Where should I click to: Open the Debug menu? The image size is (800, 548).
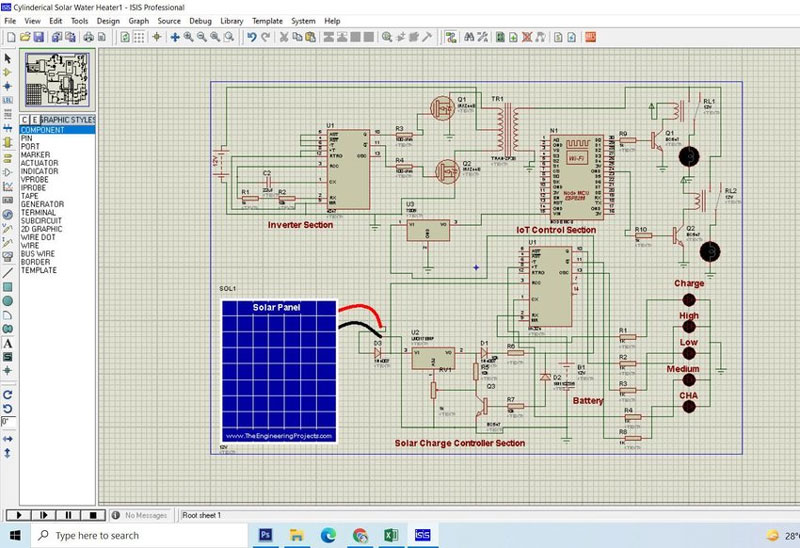(201, 21)
